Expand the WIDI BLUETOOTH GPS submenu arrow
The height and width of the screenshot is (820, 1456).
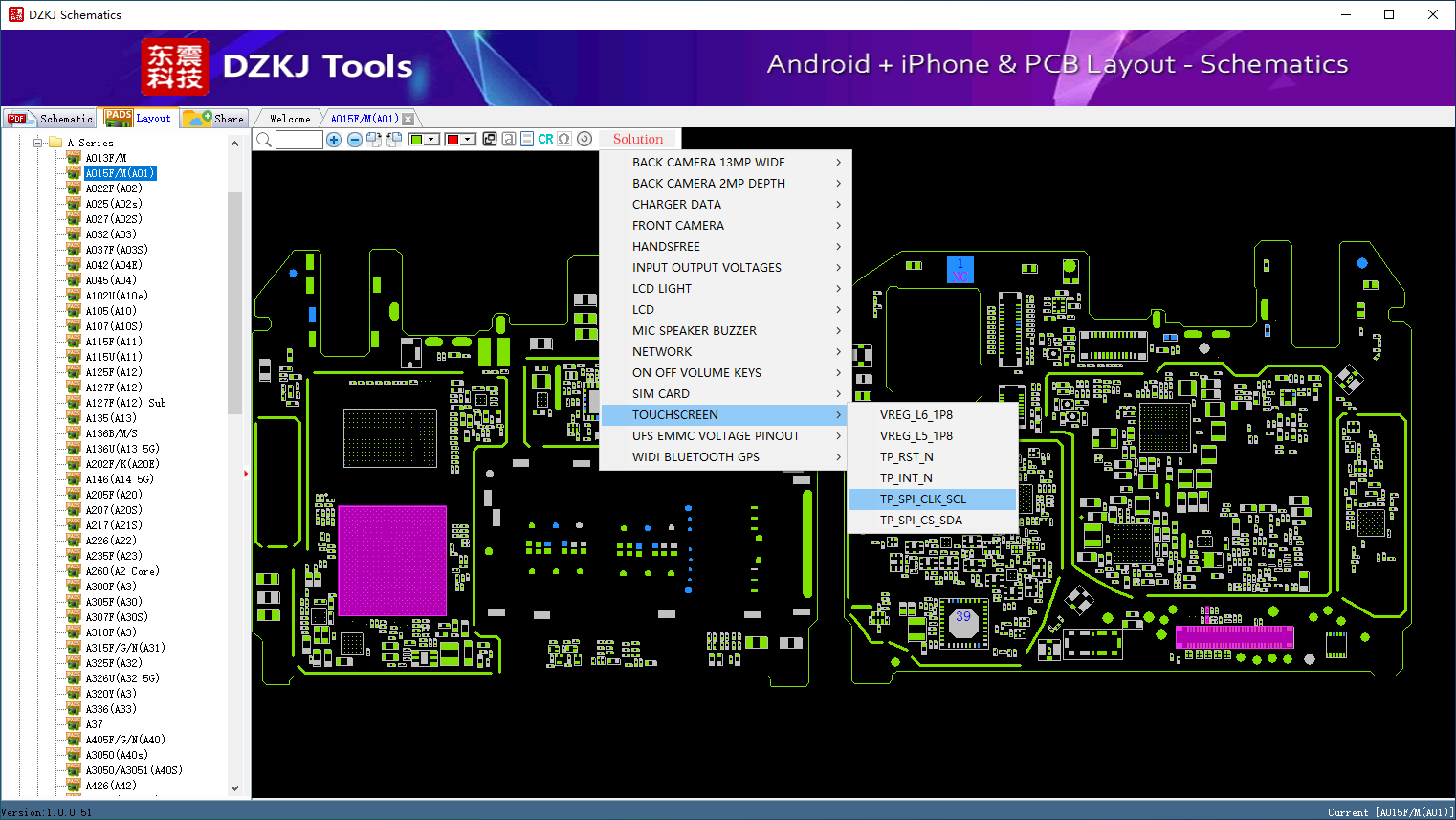pyautogui.click(x=839, y=457)
